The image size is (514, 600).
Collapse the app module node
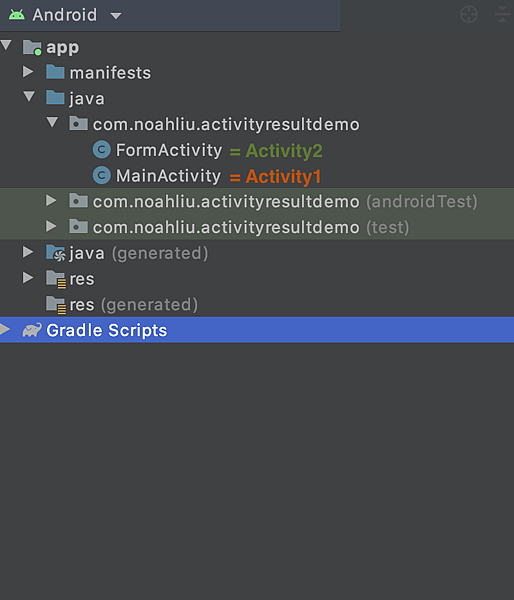[6, 46]
